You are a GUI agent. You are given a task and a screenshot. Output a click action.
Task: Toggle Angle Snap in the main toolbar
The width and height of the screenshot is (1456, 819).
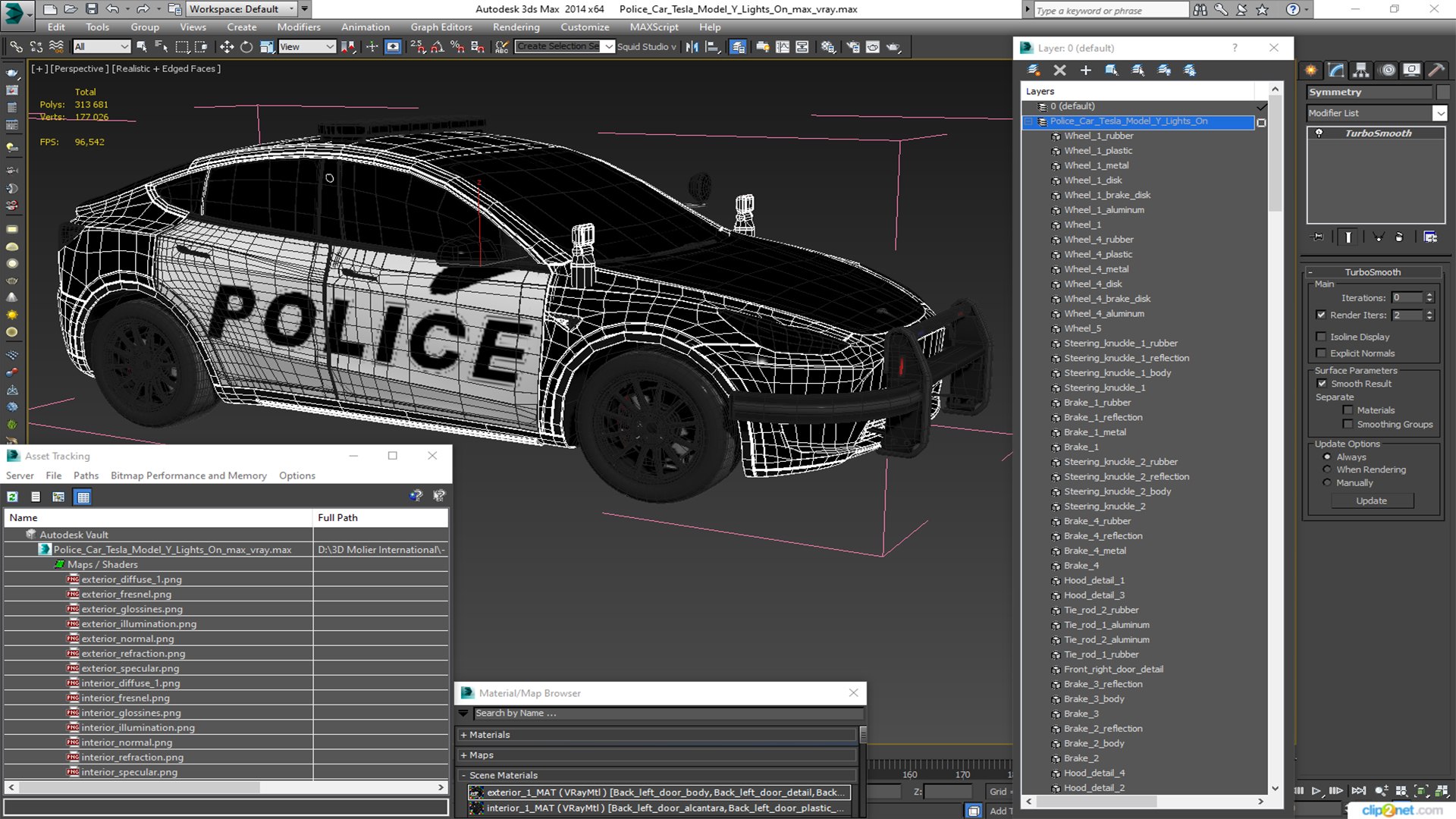pos(438,47)
